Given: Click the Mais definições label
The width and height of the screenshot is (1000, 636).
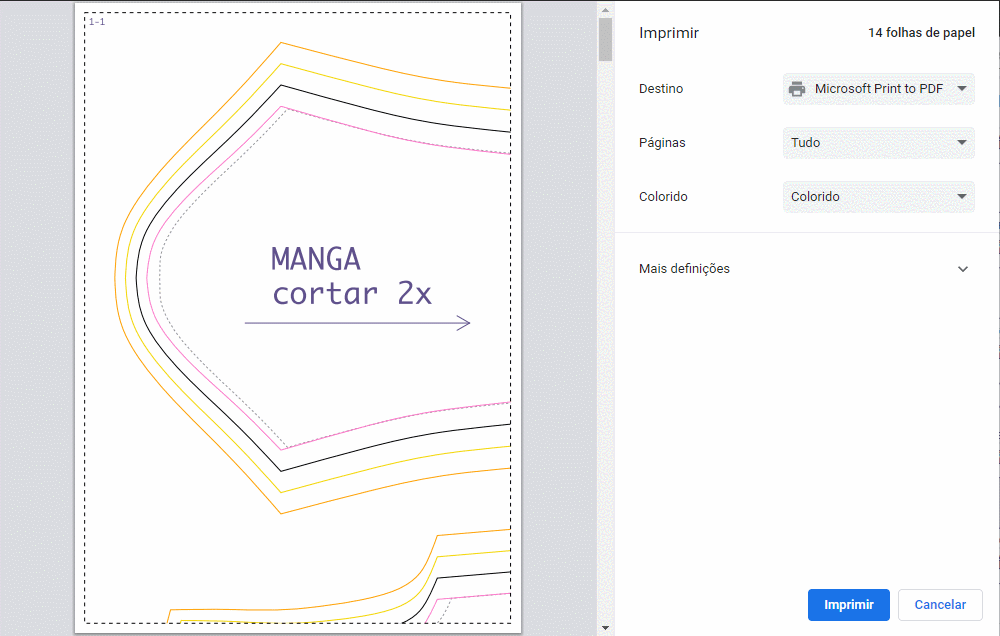Looking at the screenshot, I should pyautogui.click(x=684, y=269).
